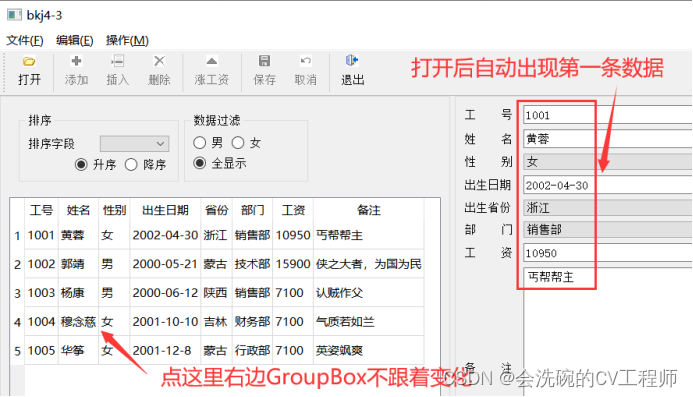Screen dimensions: 693x397
Task: Open the 部门 combo box showing 销售部
Action: coord(608,230)
